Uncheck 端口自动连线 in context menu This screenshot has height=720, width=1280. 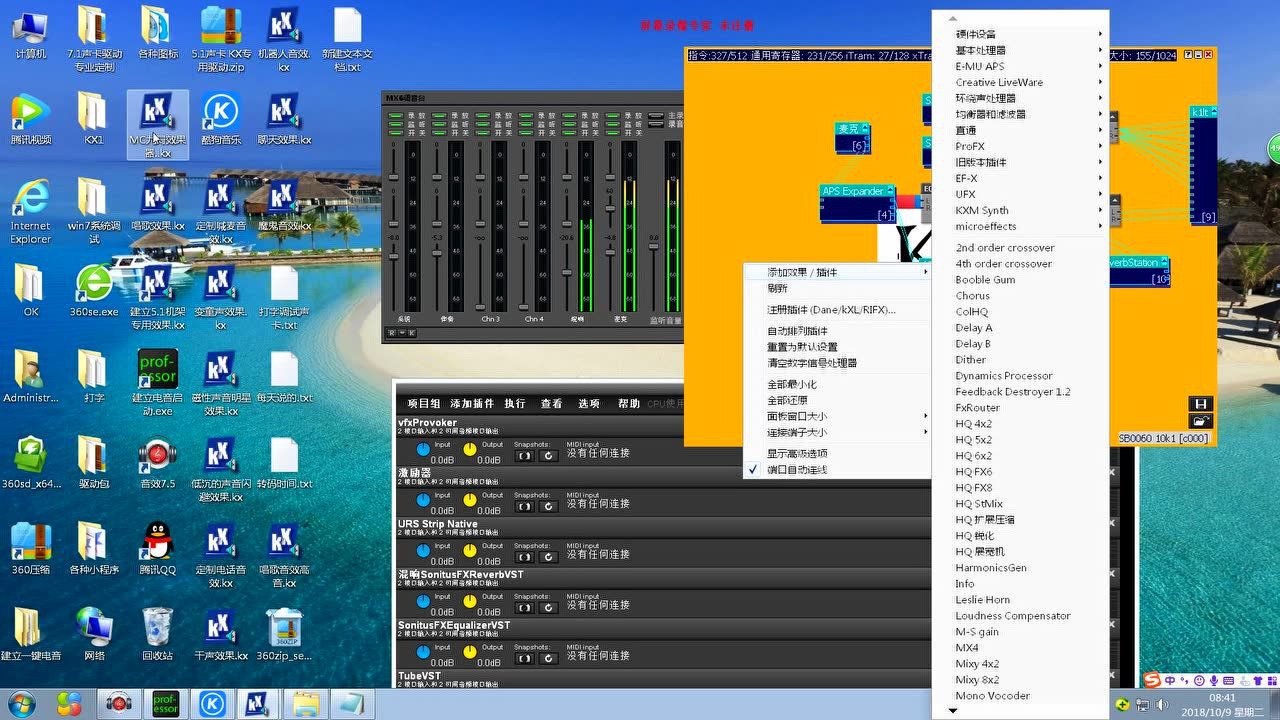[838, 470]
